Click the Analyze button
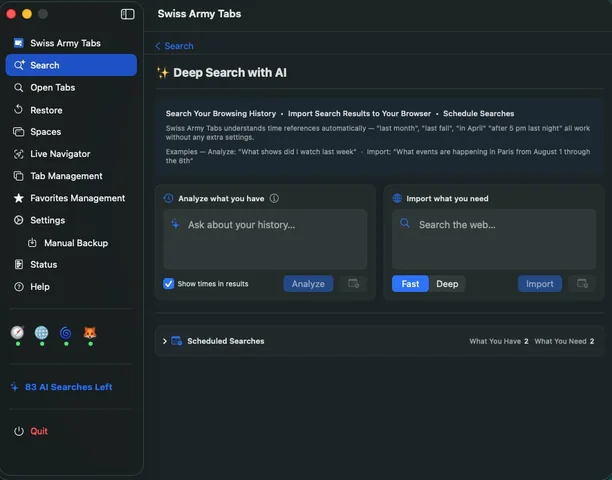 click(x=308, y=284)
